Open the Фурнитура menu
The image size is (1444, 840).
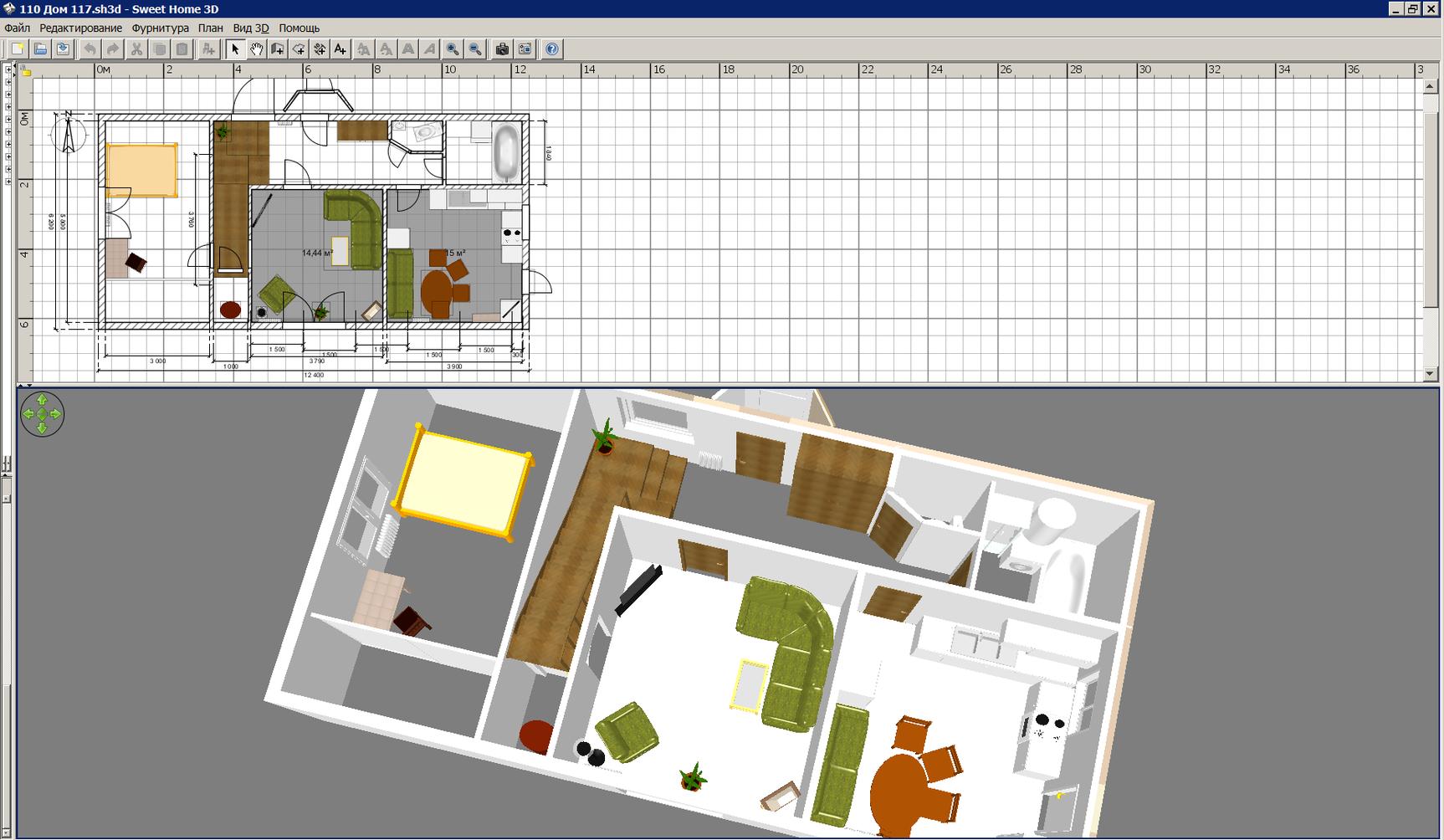[x=161, y=28]
